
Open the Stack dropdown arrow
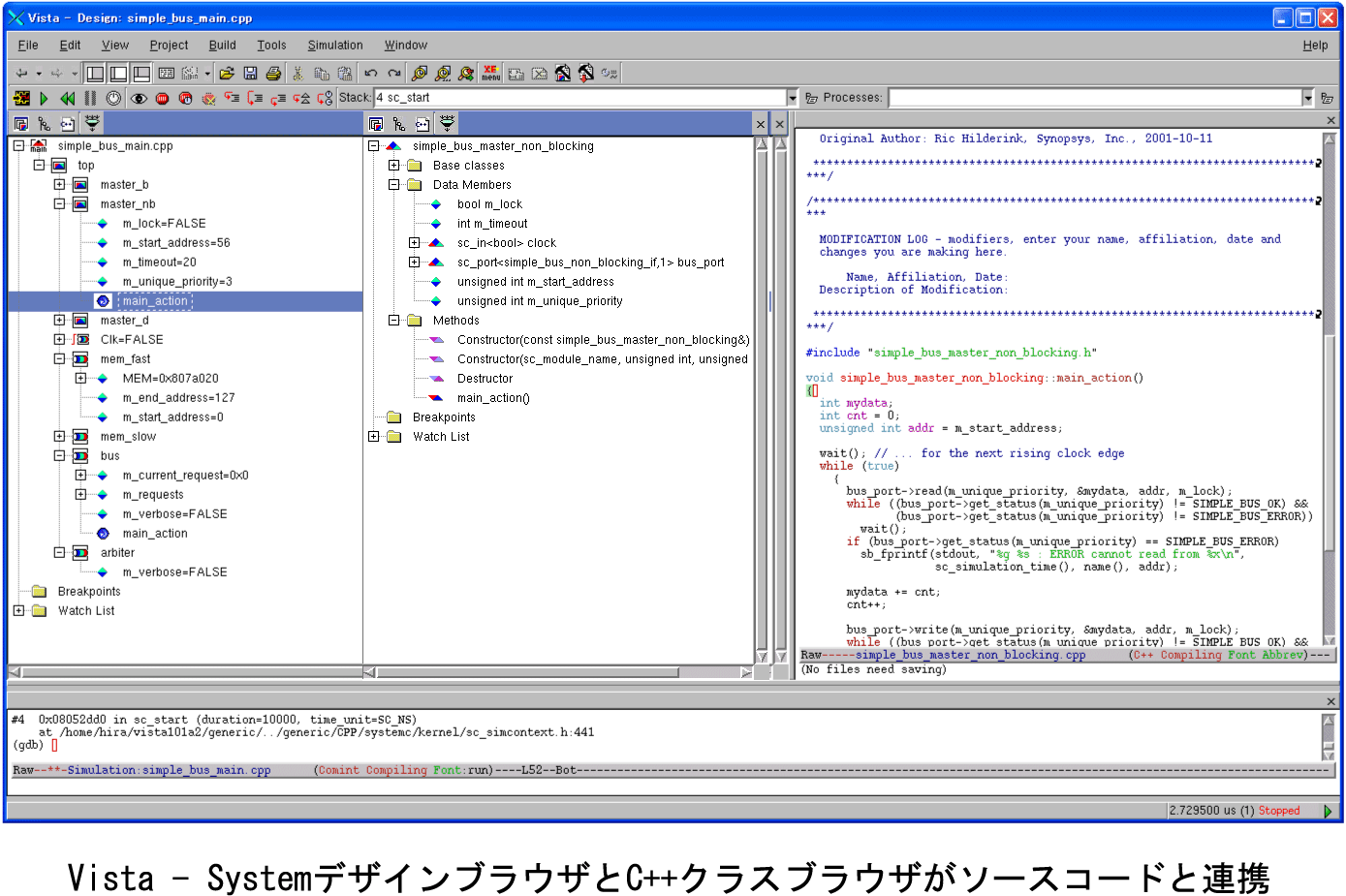click(x=792, y=98)
